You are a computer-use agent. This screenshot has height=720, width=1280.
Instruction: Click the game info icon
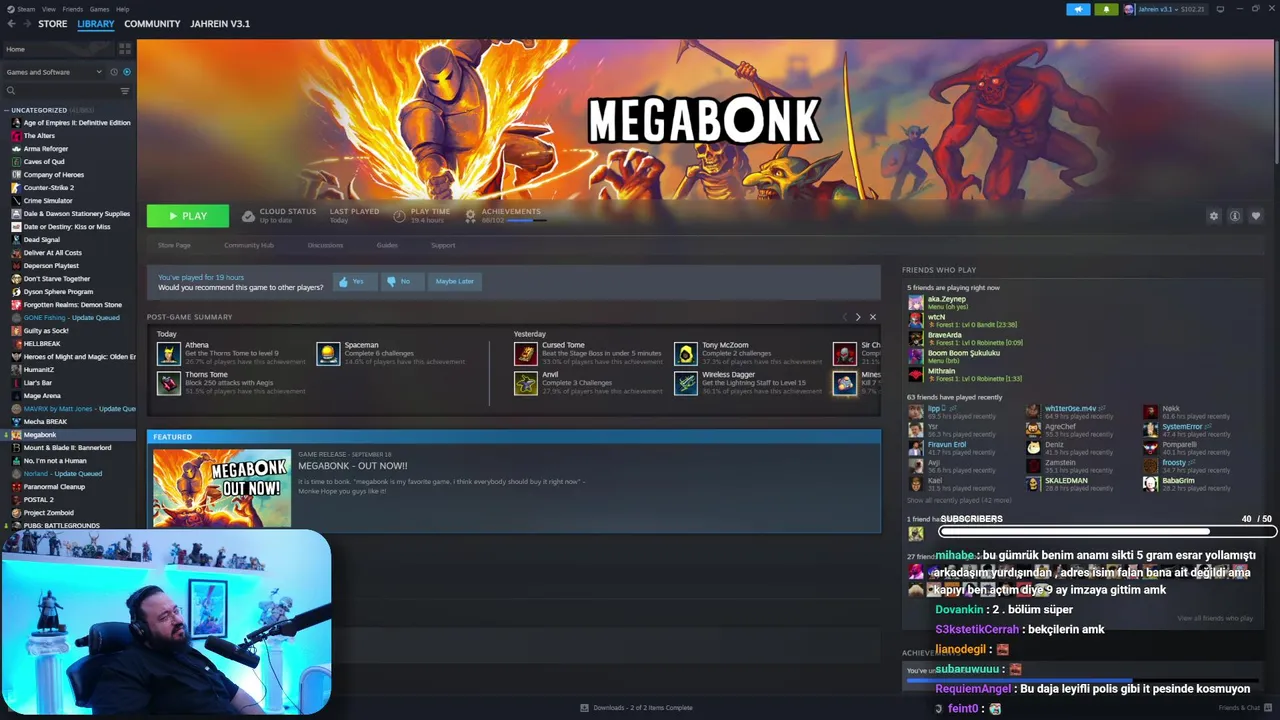[1235, 216]
